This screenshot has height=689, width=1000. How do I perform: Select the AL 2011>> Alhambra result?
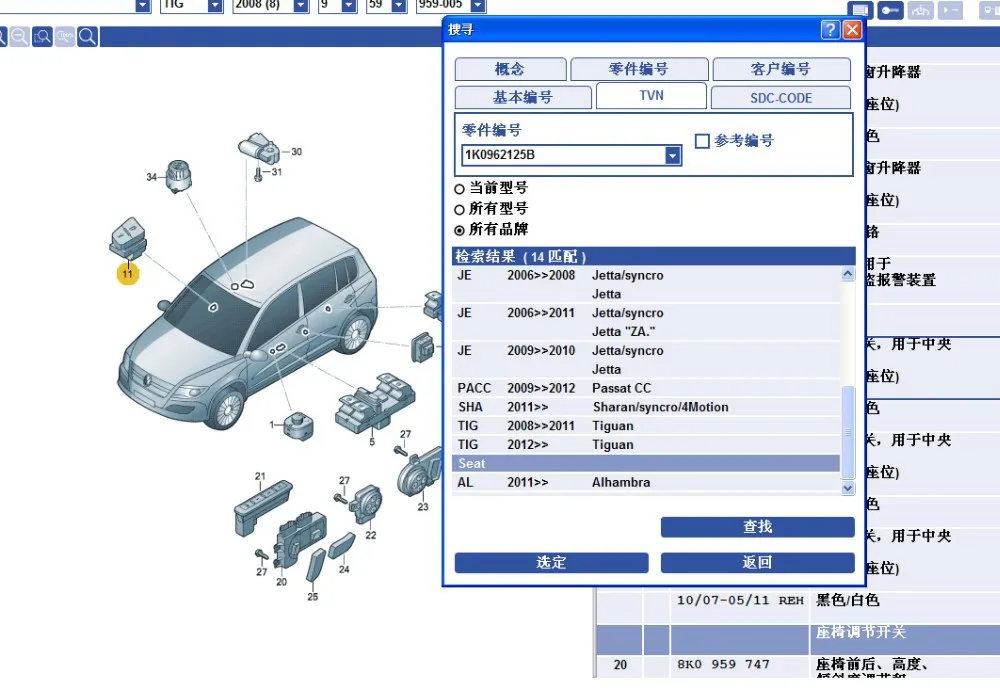(646, 482)
